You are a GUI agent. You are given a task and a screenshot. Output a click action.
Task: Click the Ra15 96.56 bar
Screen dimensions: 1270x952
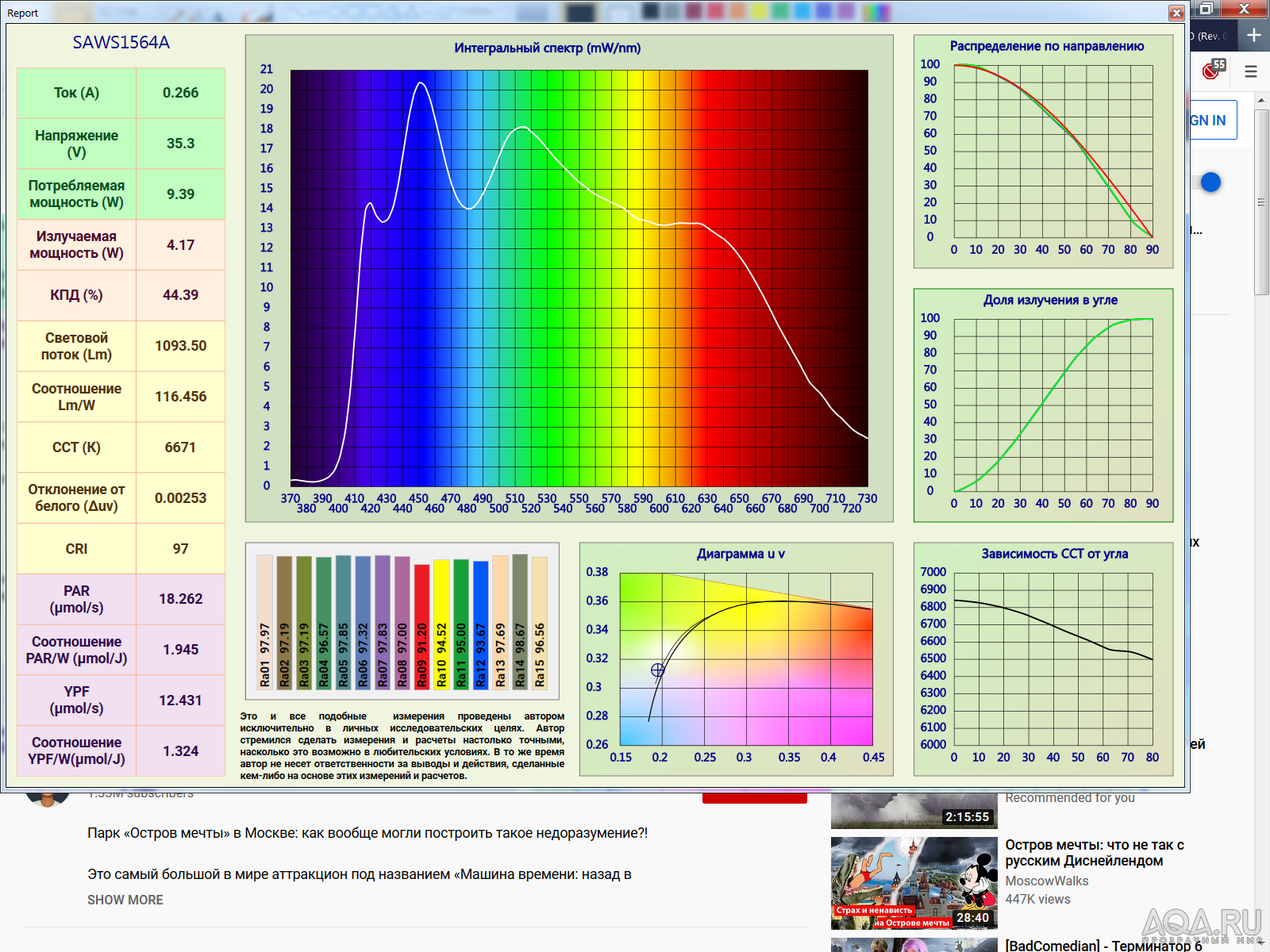coord(540,623)
